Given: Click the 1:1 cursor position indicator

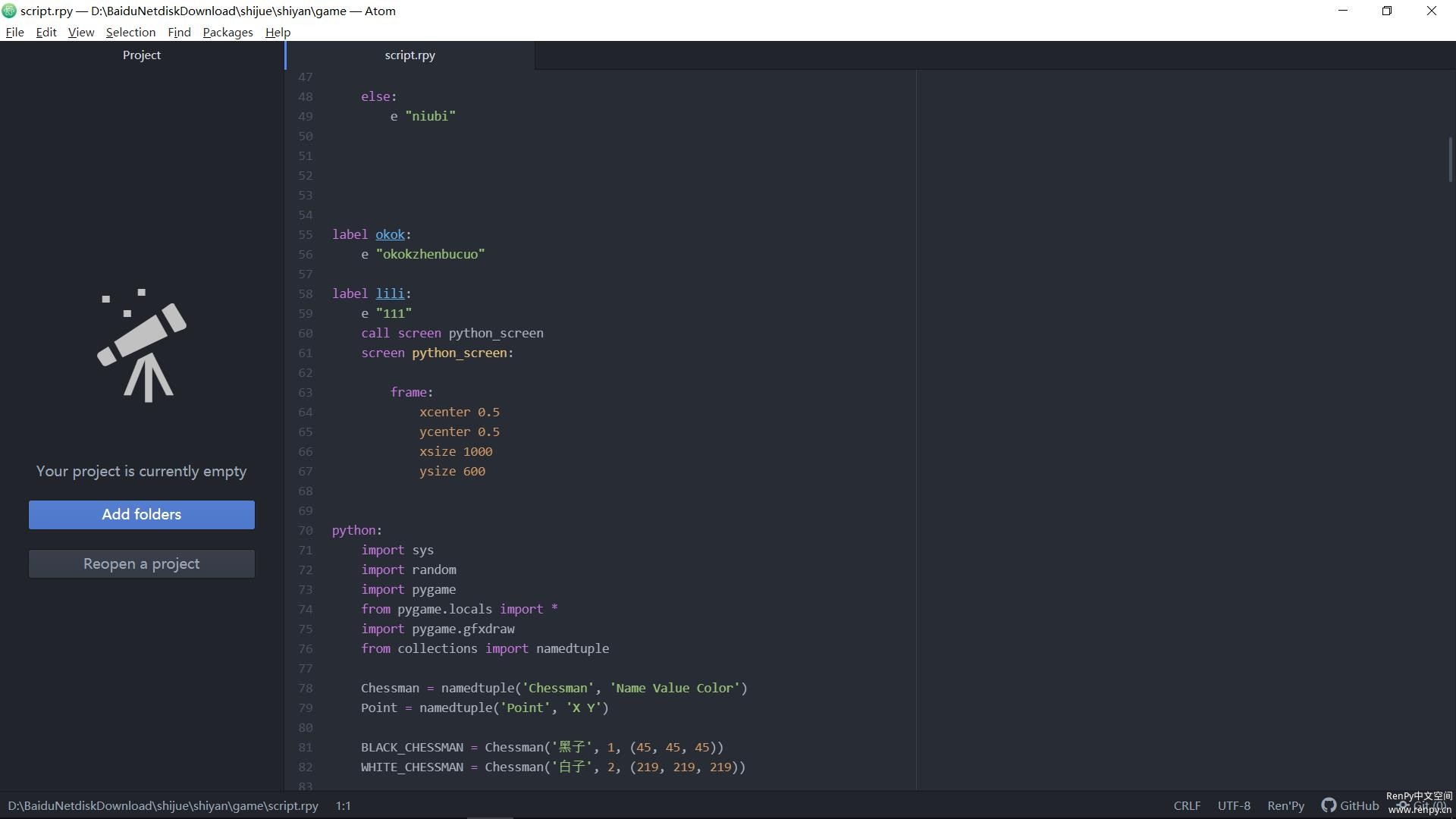Looking at the screenshot, I should tap(344, 805).
